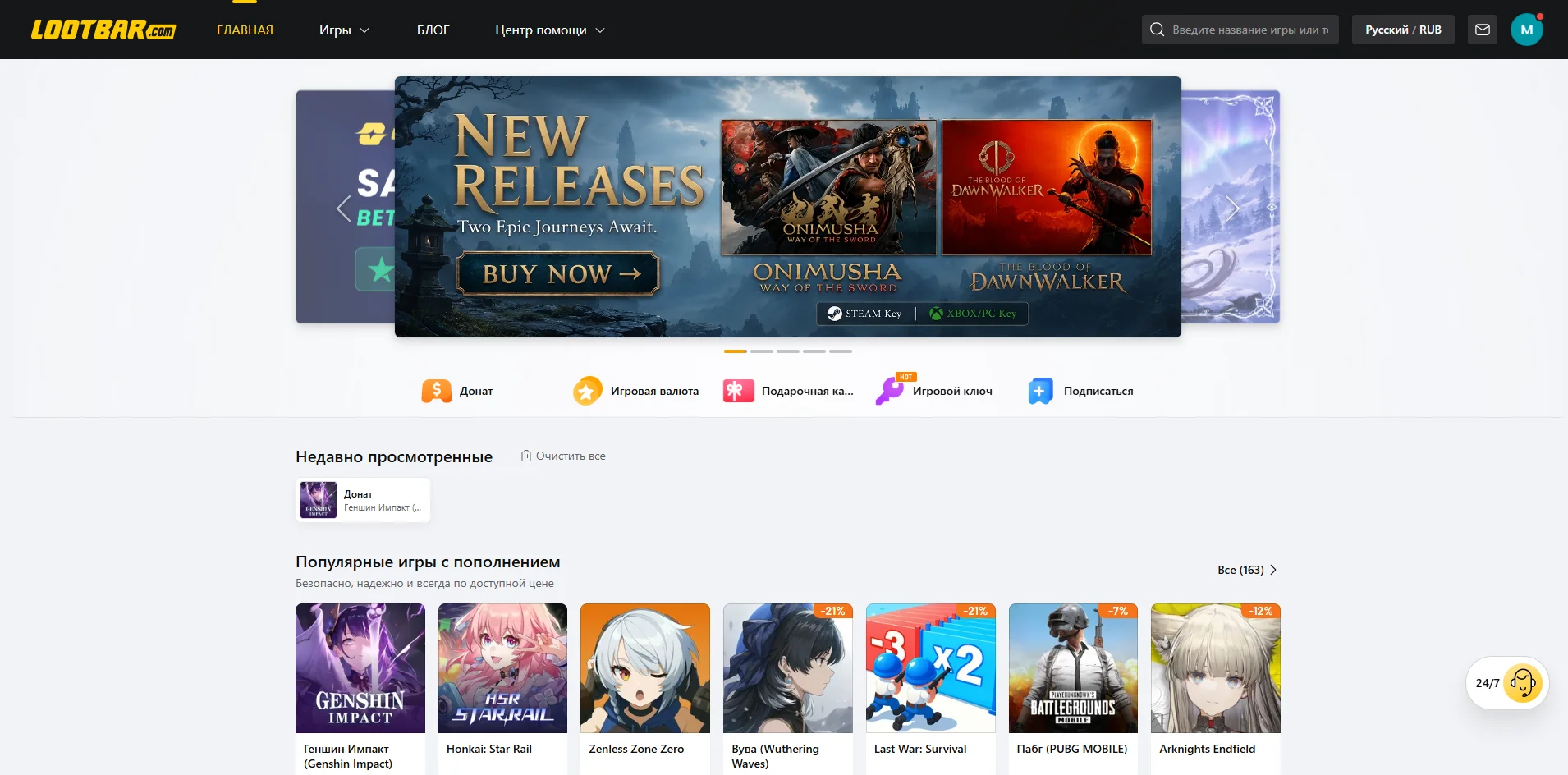Open the Zenless Zone Zero title link
Viewport: 1568px width, 775px height.
click(636, 749)
